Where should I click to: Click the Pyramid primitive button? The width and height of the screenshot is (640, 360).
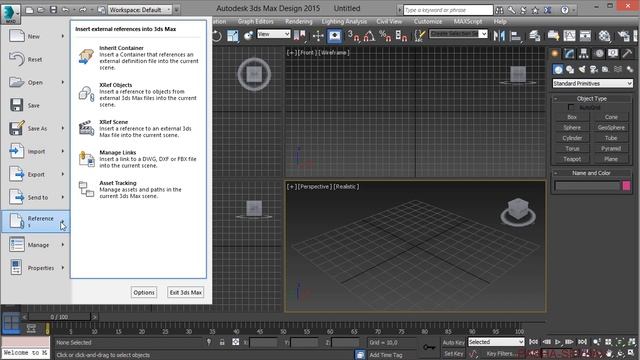pyautogui.click(x=611, y=149)
